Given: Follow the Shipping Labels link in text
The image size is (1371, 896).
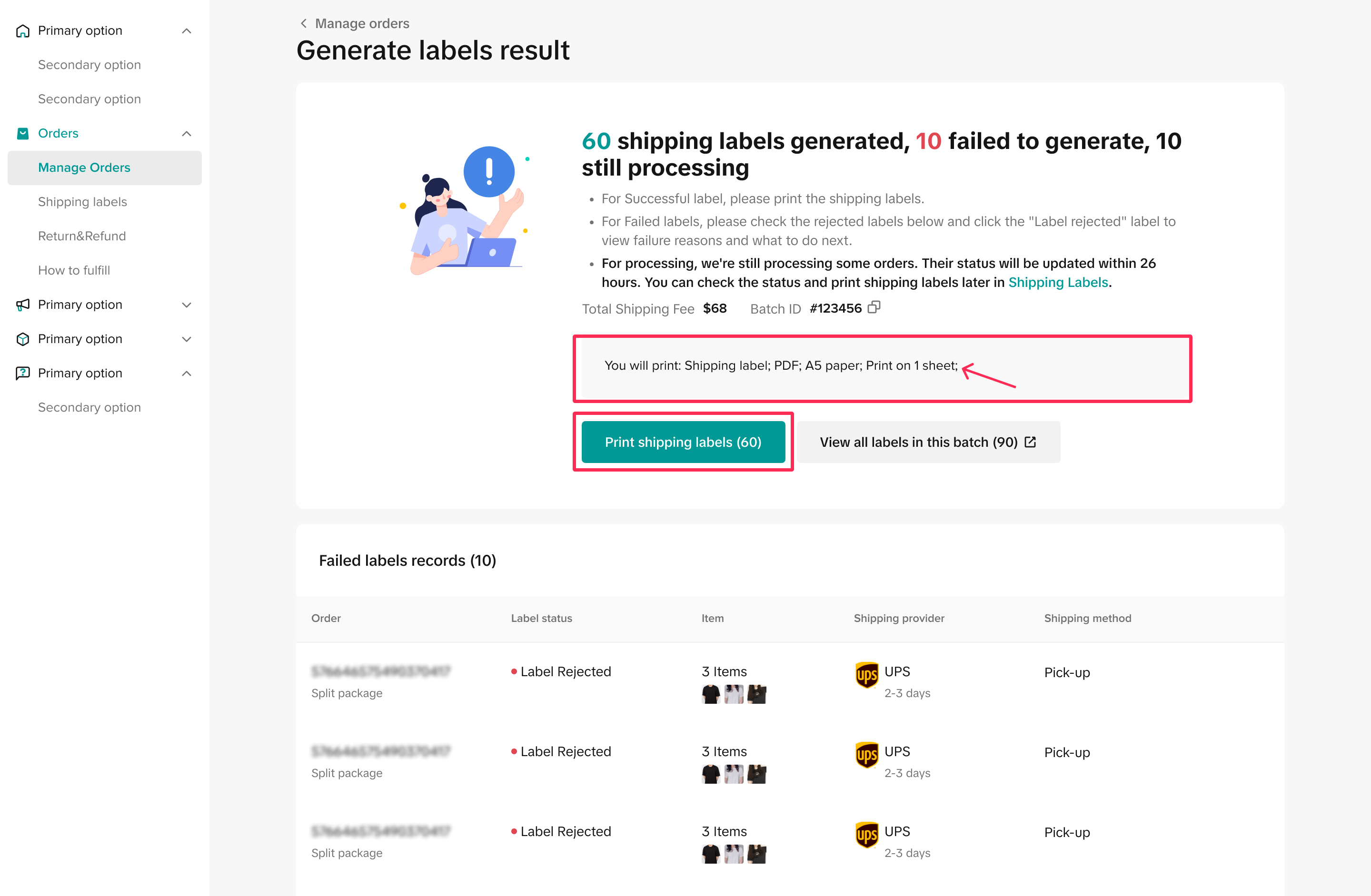Looking at the screenshot, I should (x=1058, y=282).
